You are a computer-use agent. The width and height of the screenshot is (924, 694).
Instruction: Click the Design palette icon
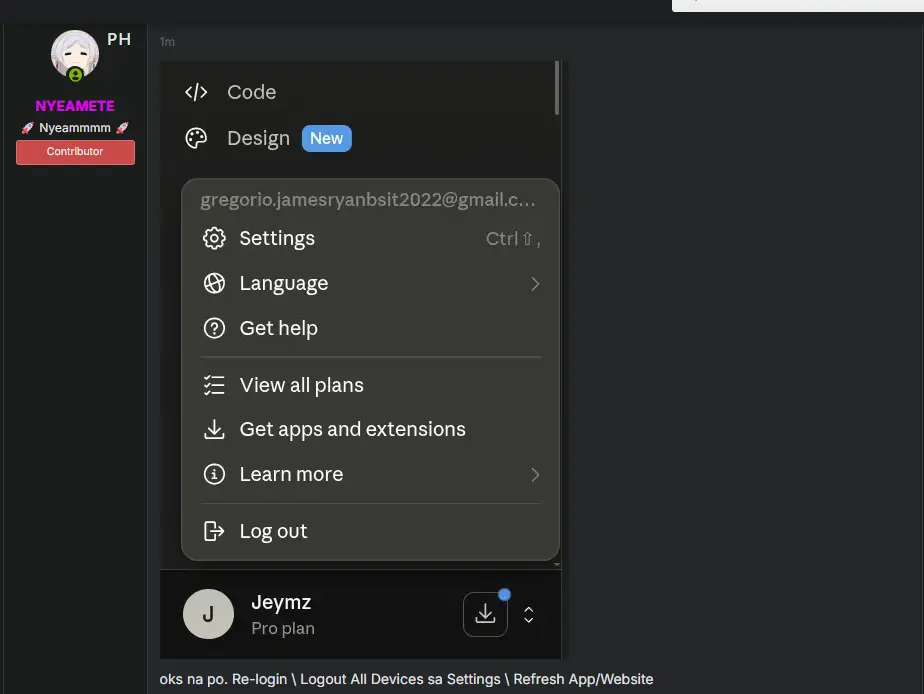coord(196,138)
